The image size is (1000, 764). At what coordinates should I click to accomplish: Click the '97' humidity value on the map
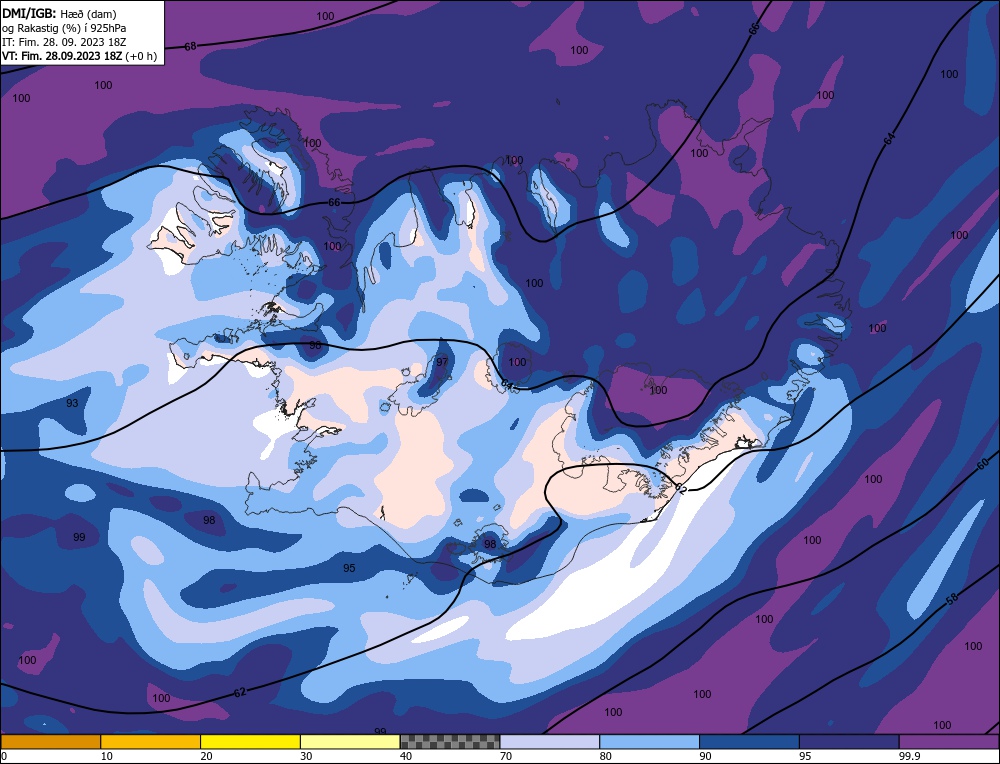pos(442,362)
